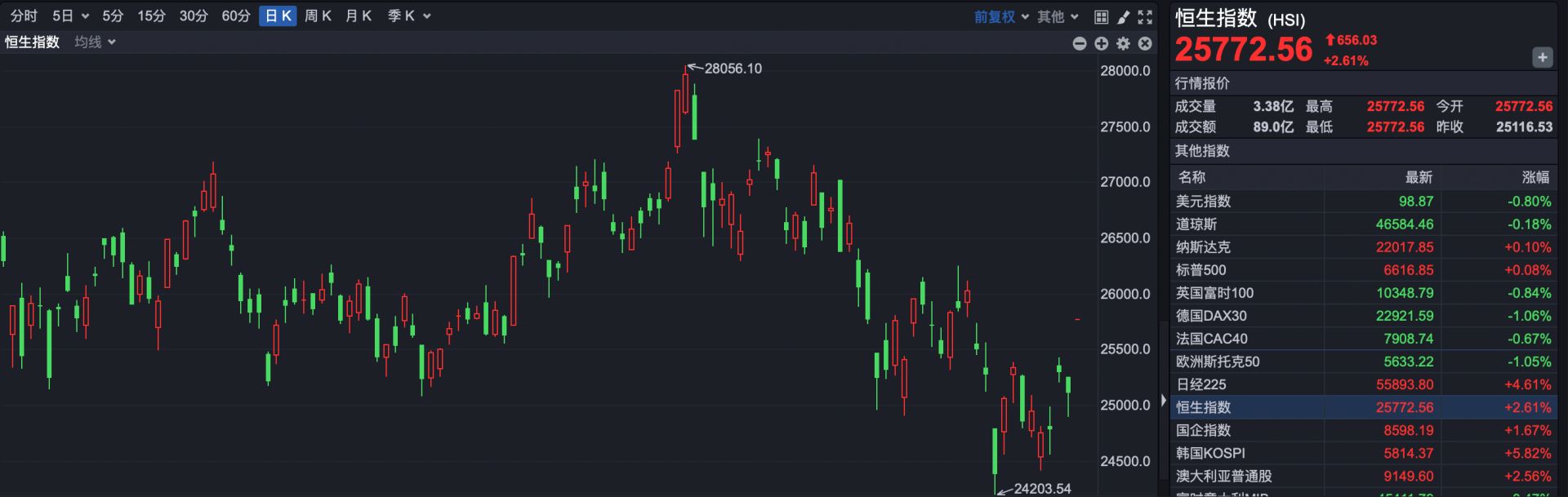Screen dimensions: 1568x497
Task: Click the 28056.10 high price marker
Action: click(733, 69)
